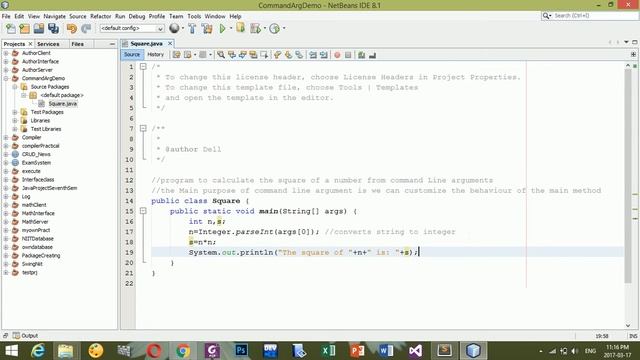The height and width of the screenshot is (360, 640).
Task: Click the Open Project toolbar icon
Action: pyautogui.click(x=39, y=29)
